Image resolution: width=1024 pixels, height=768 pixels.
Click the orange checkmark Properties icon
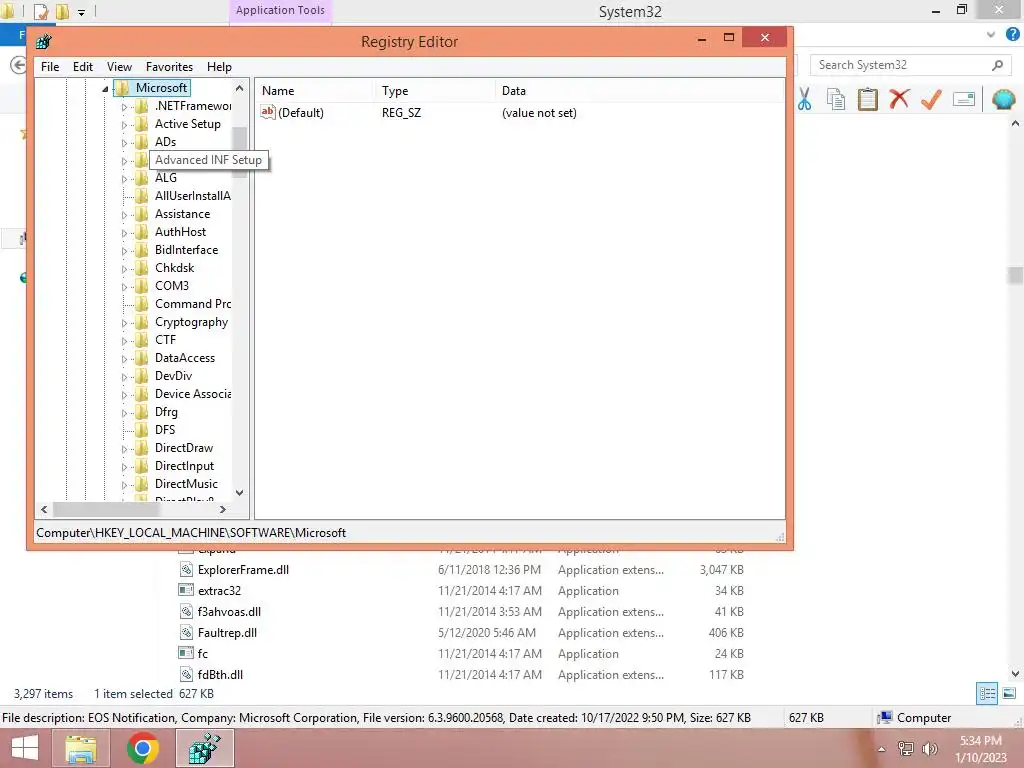(931, 99)
